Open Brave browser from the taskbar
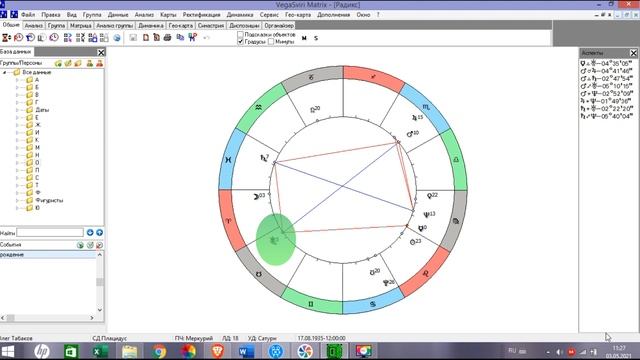The width and height of the screenshot is (640, 360). coord(217,351)
